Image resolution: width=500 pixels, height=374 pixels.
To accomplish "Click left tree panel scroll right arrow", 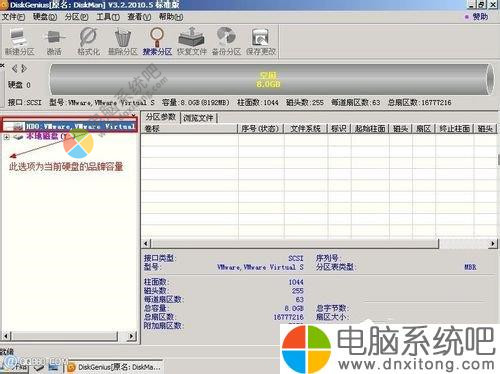I will tap(132, 336).
